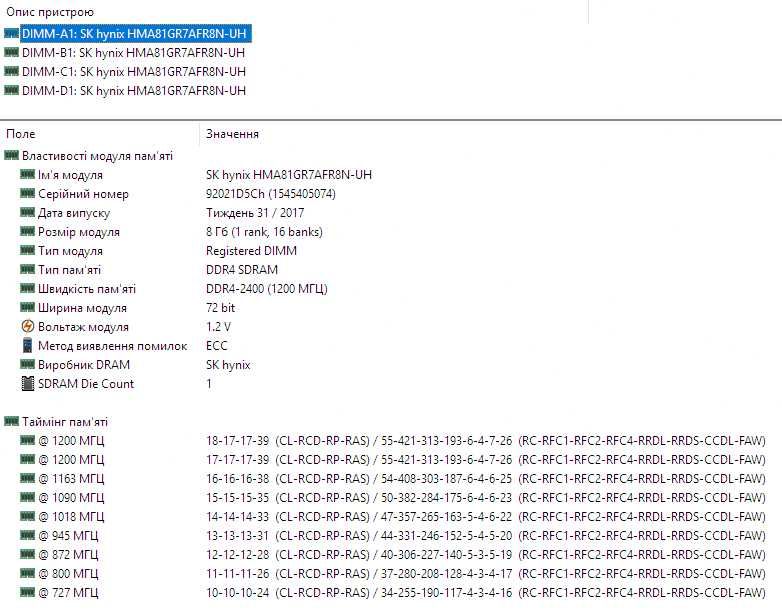The width and height of the screenshot is (782, 615).
Task: Select the value 'Тиждень 31 / 2017'
Action: 255,213
